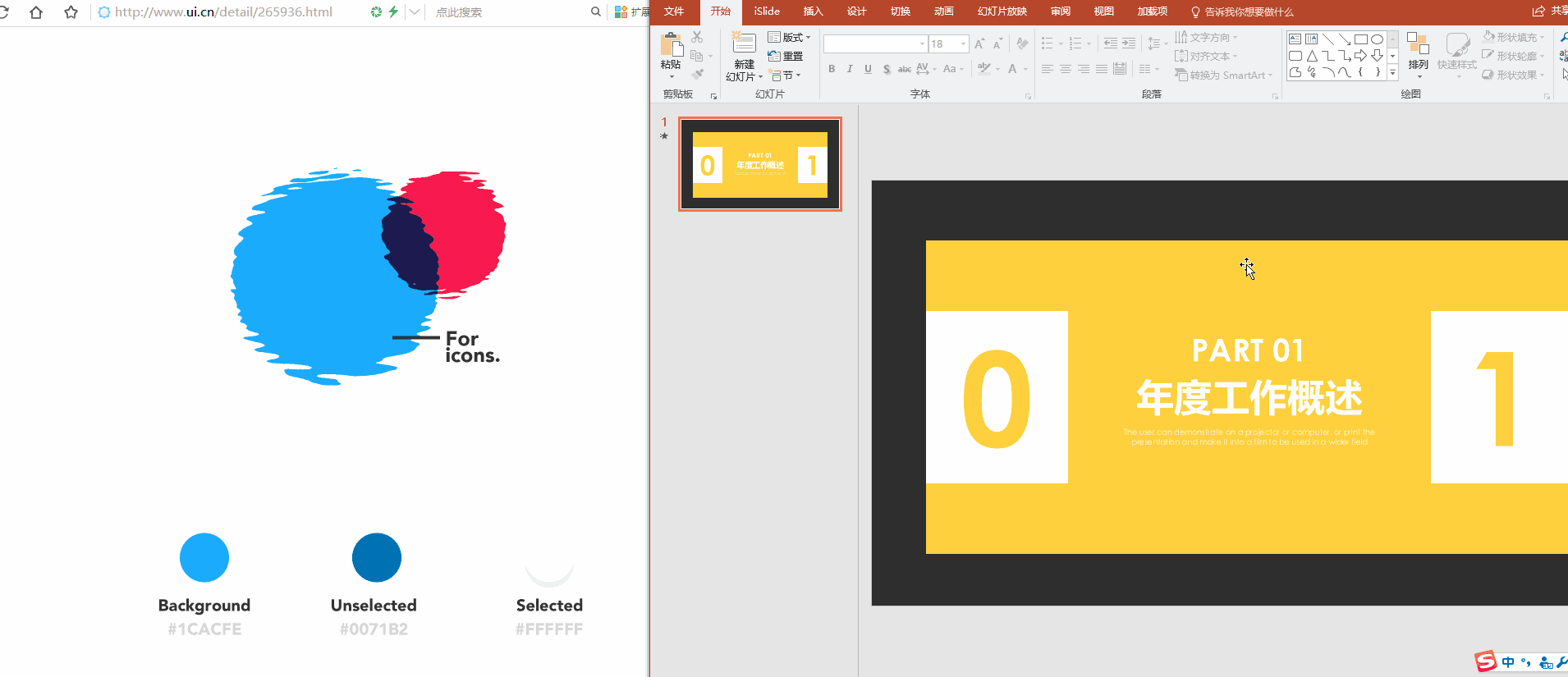Click the Paste clipboard icon
1568x677 pixels.
pyautogui.click(x=671, y=45)
